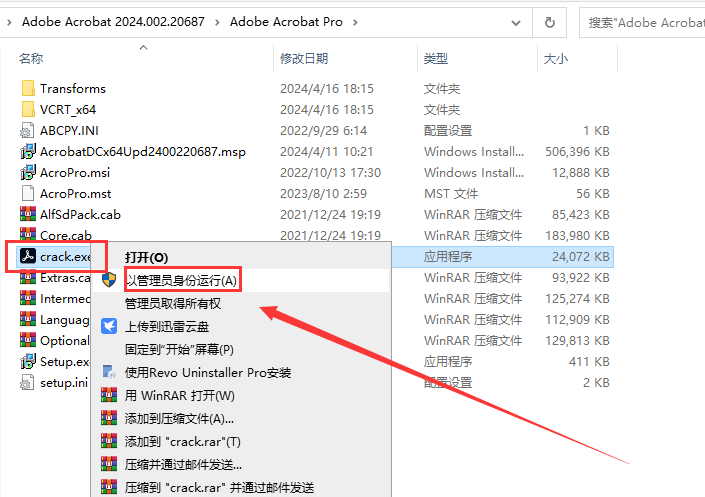Click the Extras.cab archive icon

pyautogui.click(x=28, y=278)
